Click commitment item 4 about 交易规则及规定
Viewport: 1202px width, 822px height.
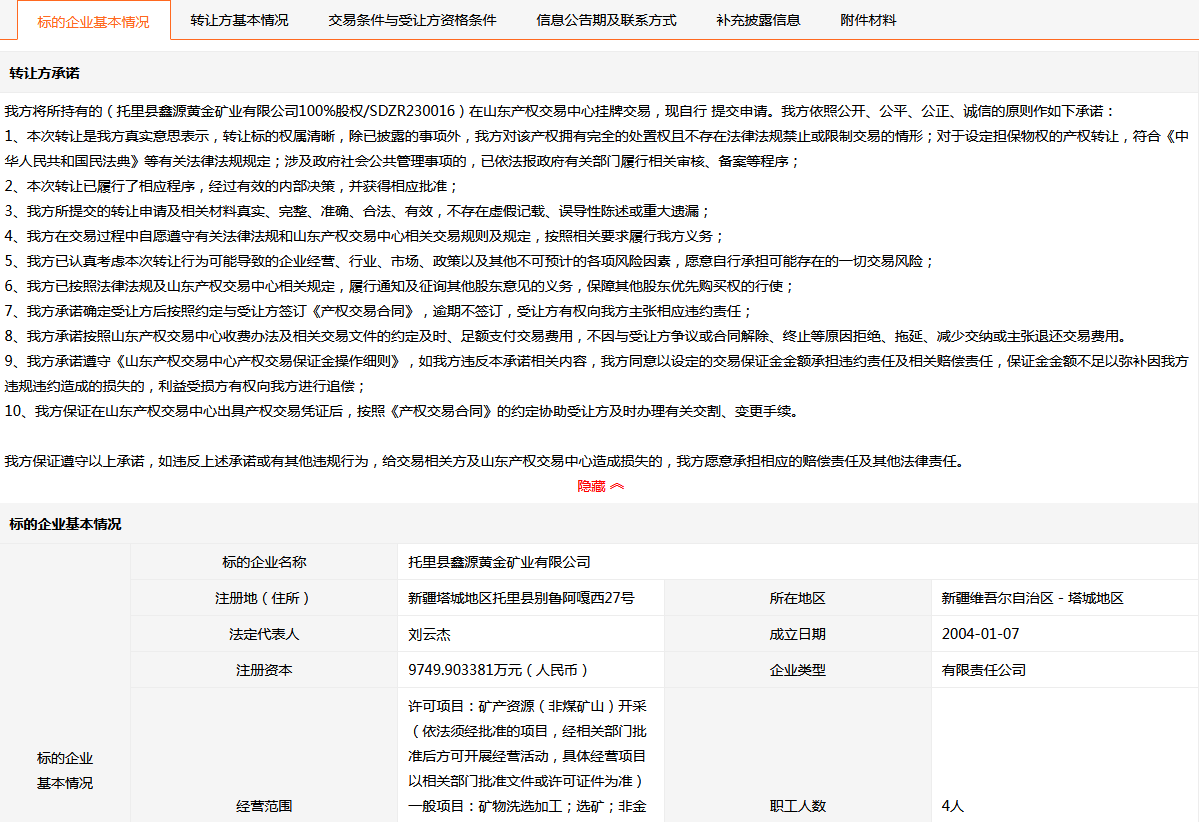(x=364, y=236)
